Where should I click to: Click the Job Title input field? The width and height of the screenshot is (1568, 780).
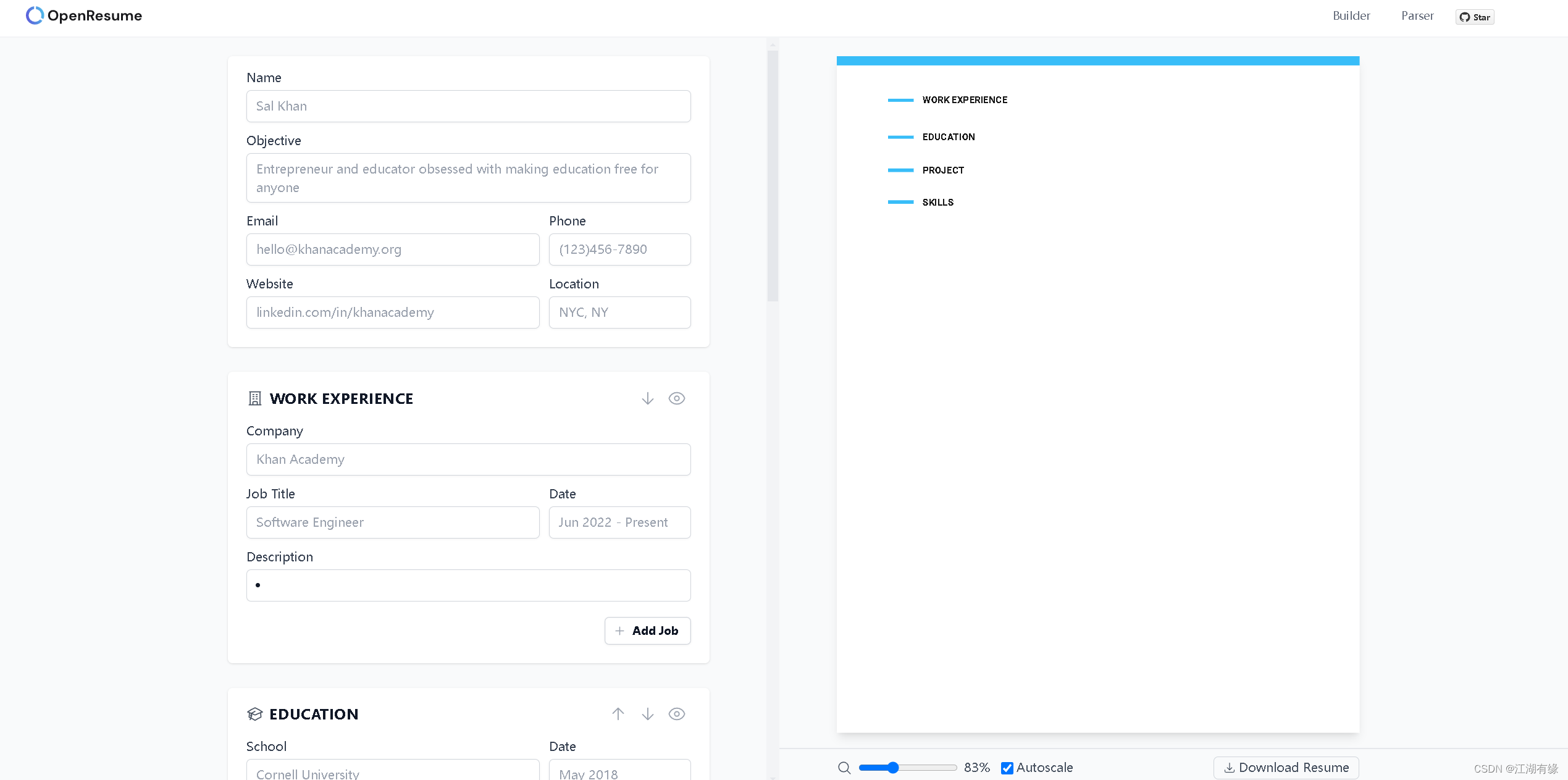tap(393, 522)
